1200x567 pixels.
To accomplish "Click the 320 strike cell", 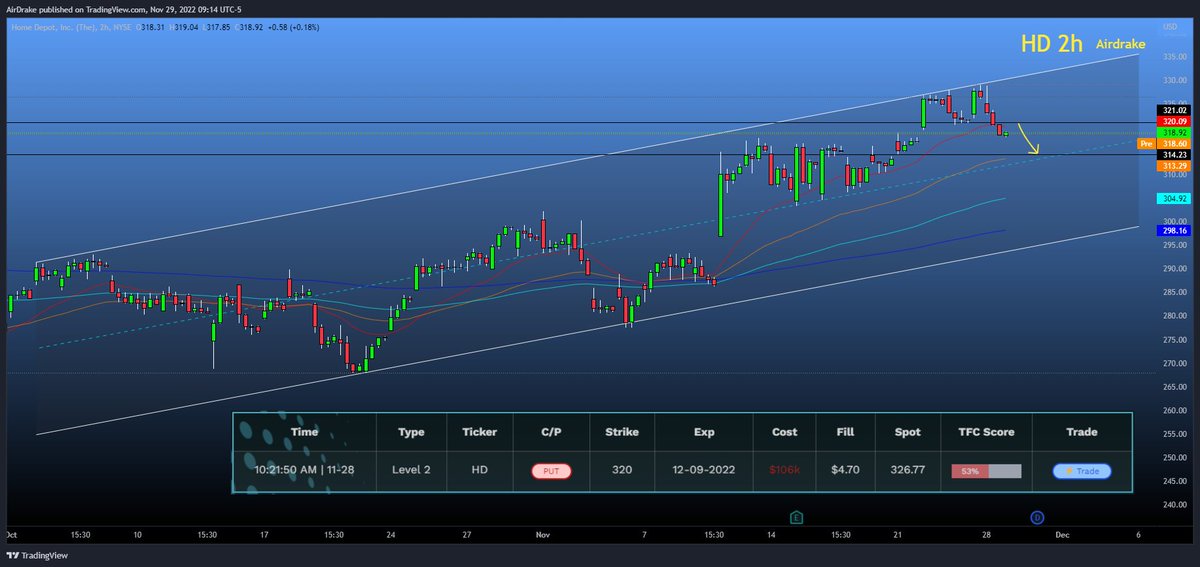I will pyautogui.click(x=621, y=470).
